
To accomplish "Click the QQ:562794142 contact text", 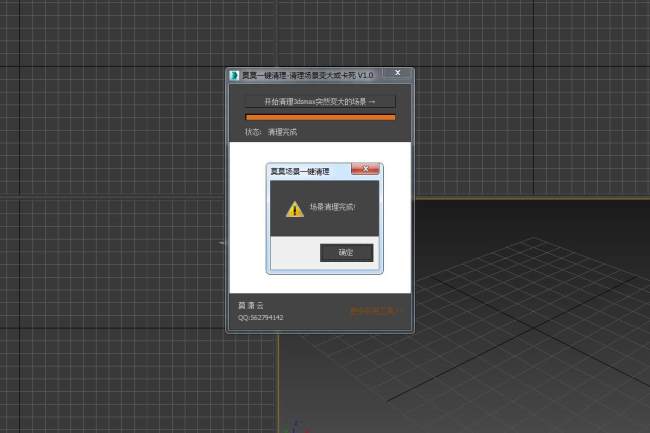I will point(261,317).
